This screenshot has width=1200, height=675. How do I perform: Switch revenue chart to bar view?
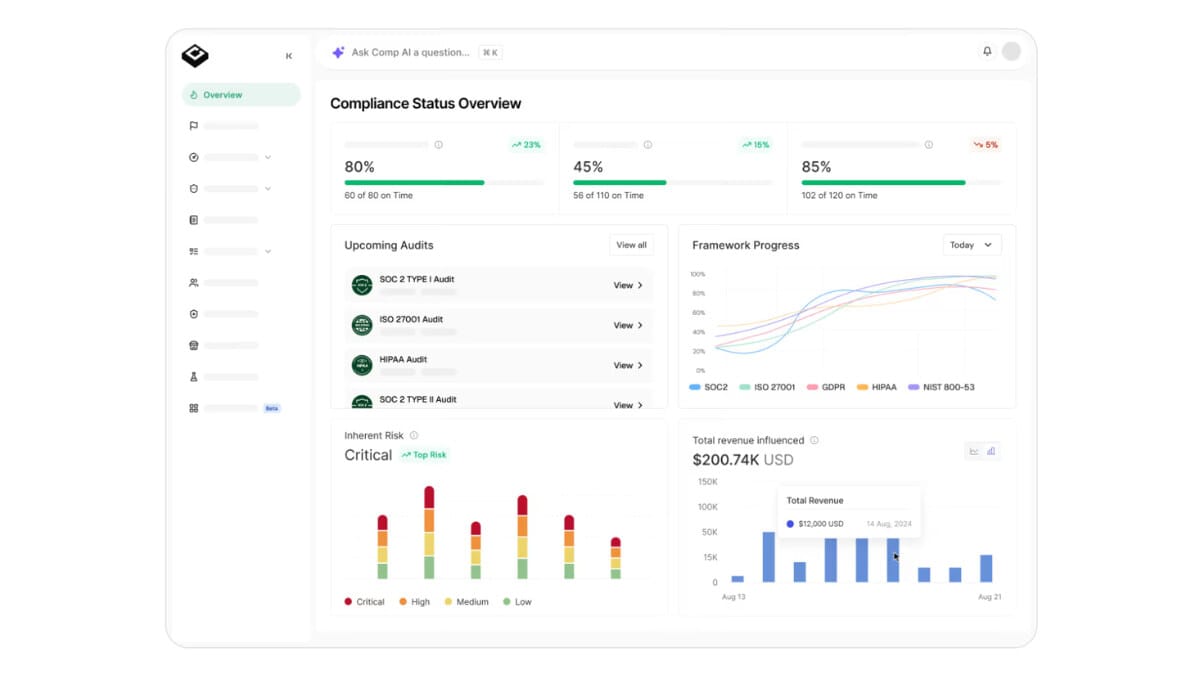click(x=991, y=451)
